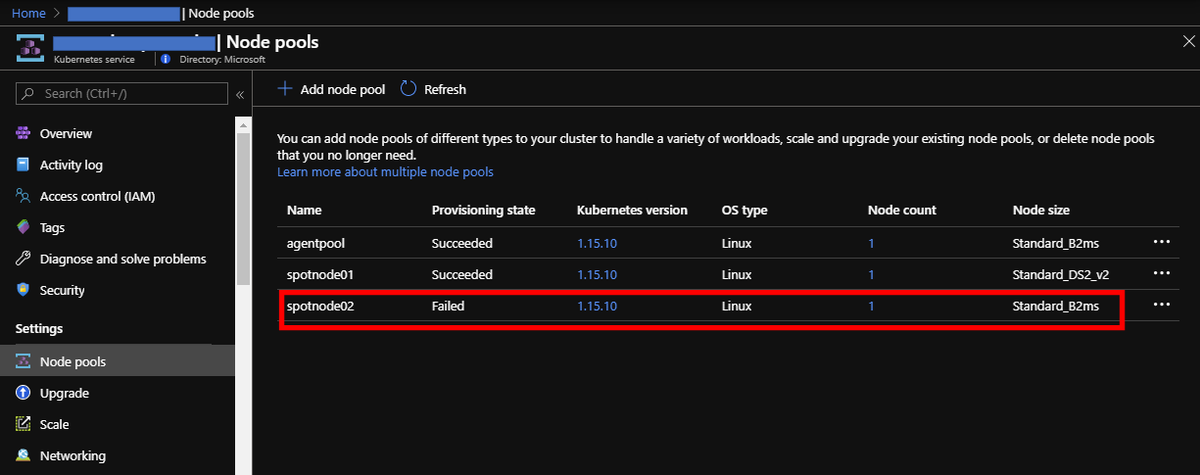Screen dimensions: 1200x475
Task: Click the Kubernetes version column header
Action: [x=632, y=210]
